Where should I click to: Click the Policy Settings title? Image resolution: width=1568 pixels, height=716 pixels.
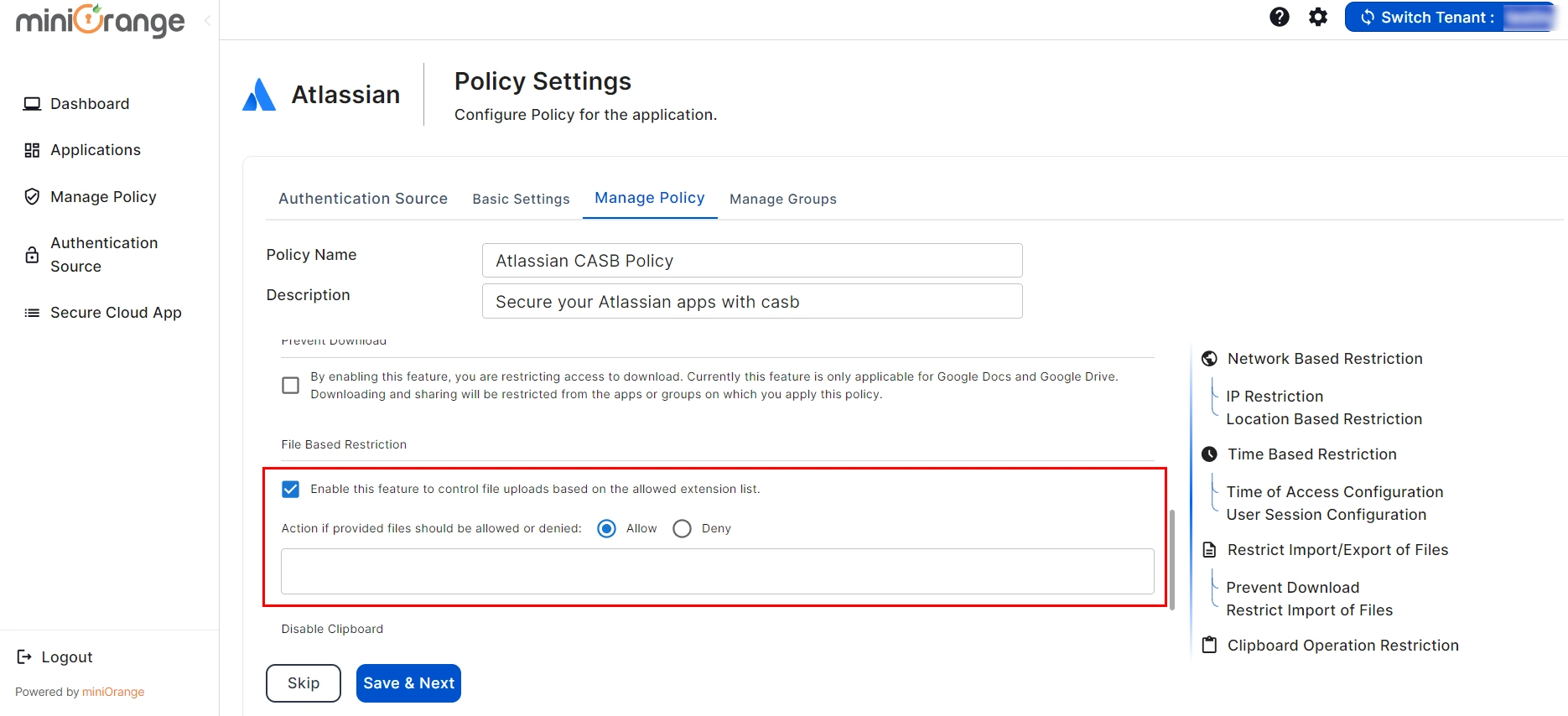[543, 81]
